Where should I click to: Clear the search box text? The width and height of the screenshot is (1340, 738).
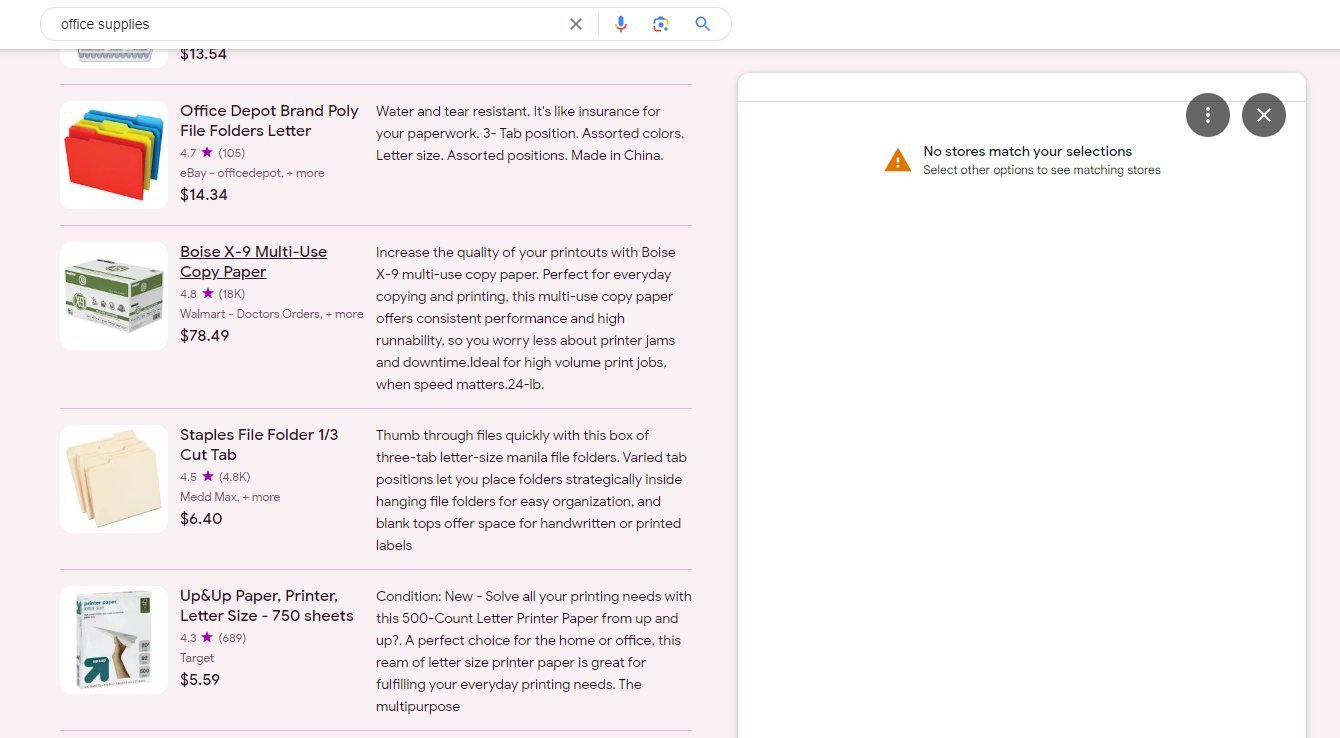(576, 24)
